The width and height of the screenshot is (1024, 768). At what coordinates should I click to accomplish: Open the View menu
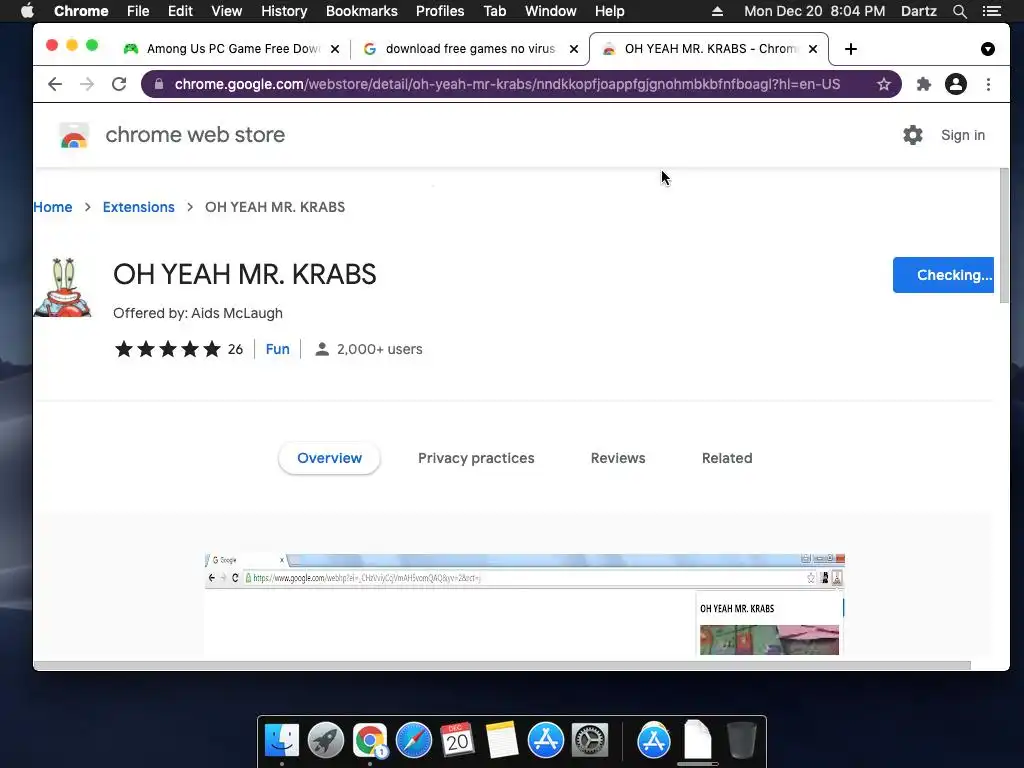227,11
